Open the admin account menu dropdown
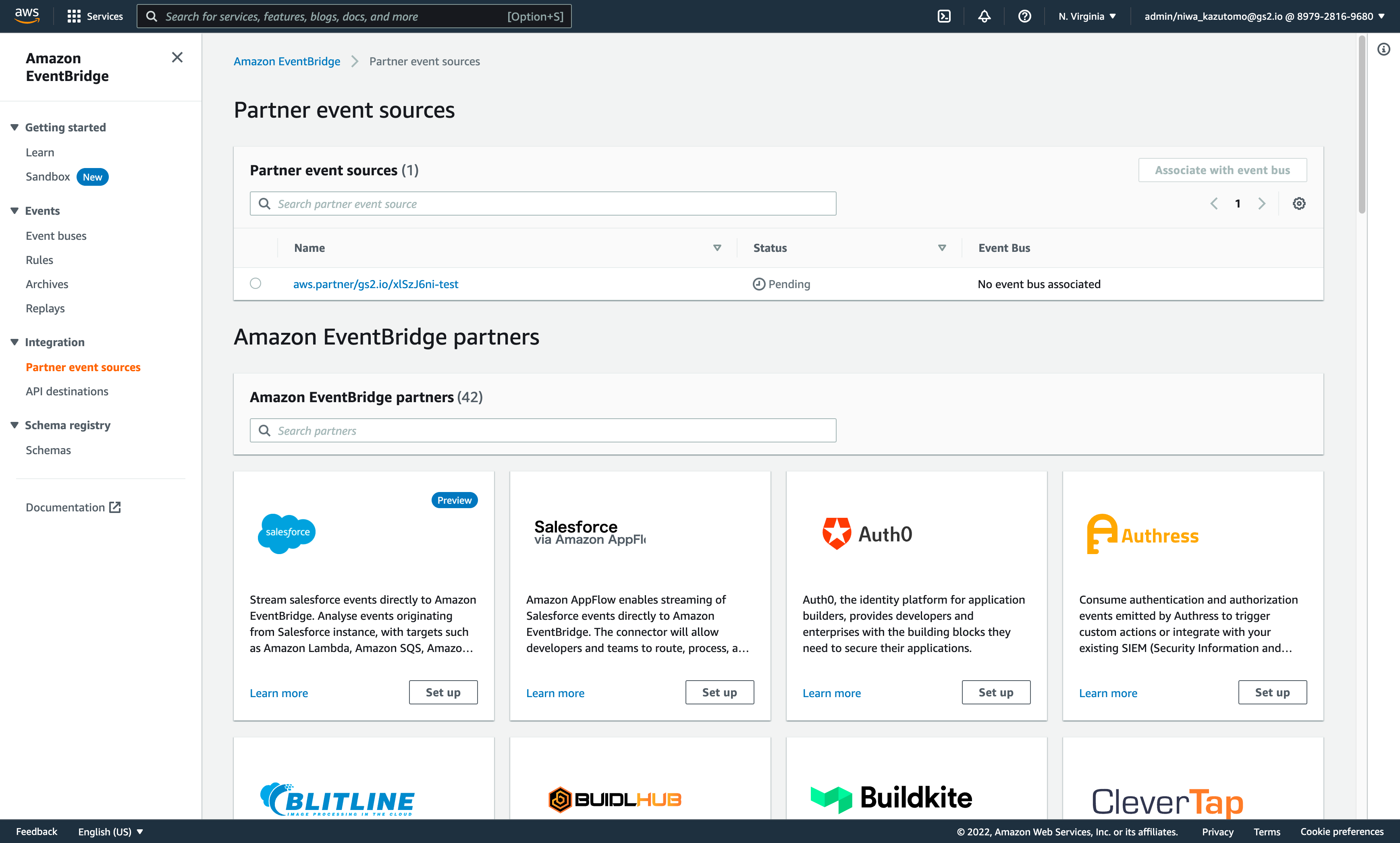This screenshot has width=1400, height=843. pyautogui.click(x=1265, y=17)
